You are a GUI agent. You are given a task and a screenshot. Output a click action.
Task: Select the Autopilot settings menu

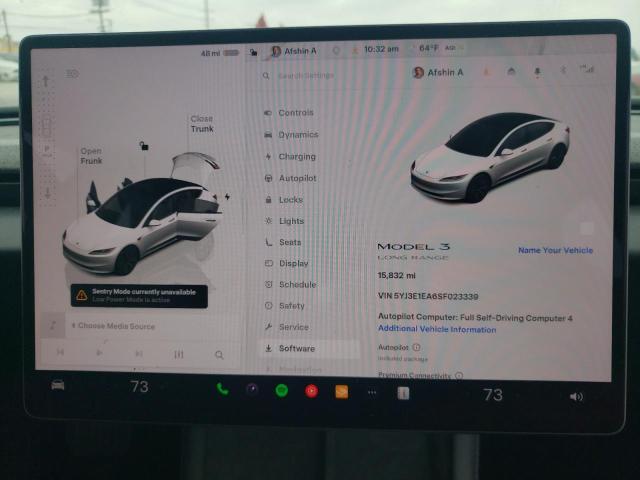point(296,178)
